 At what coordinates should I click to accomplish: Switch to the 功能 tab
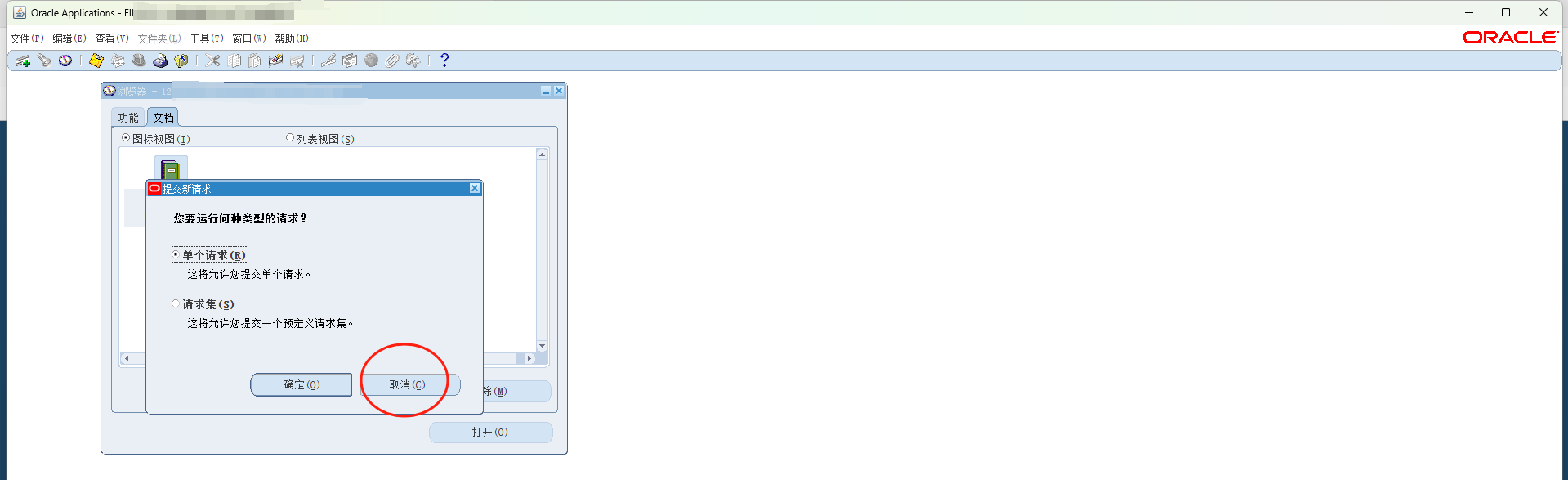pyautogui.click(x=128, y=118)
